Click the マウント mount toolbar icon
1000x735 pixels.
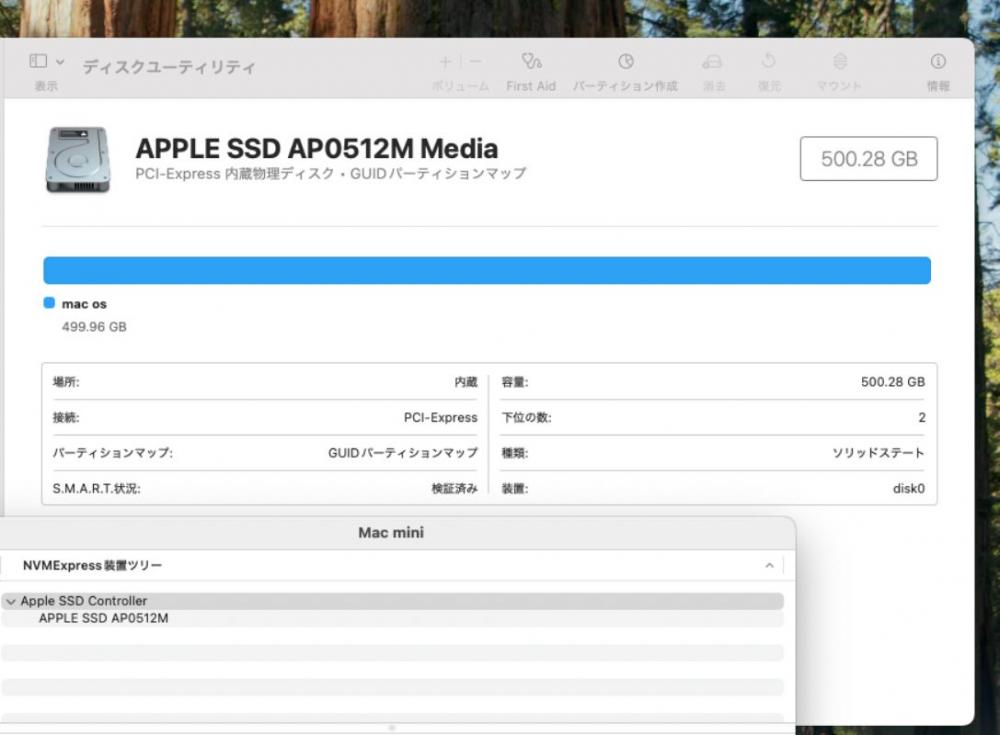point(840,61)
